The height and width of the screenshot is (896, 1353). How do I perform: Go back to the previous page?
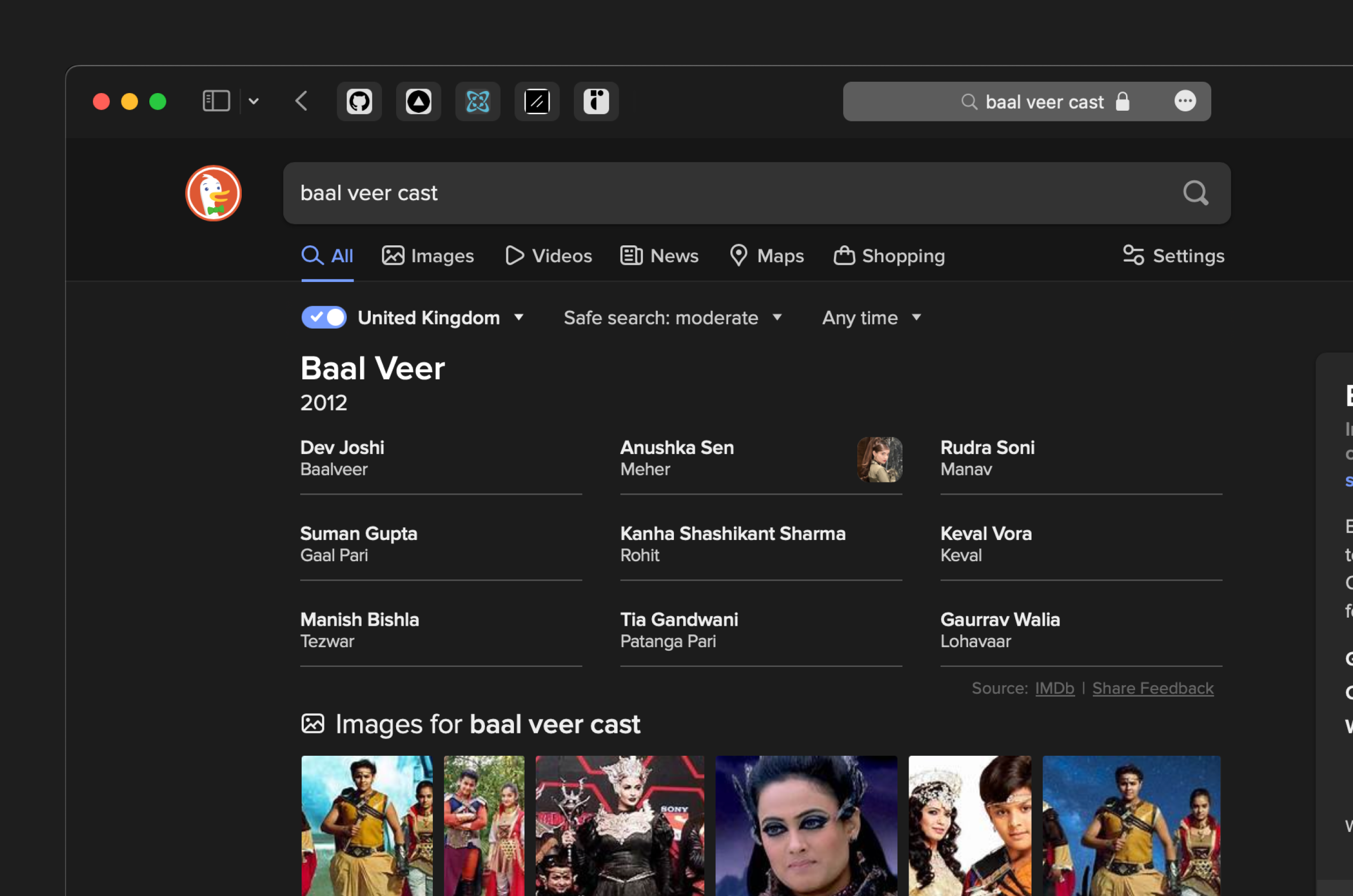point(302,101)
